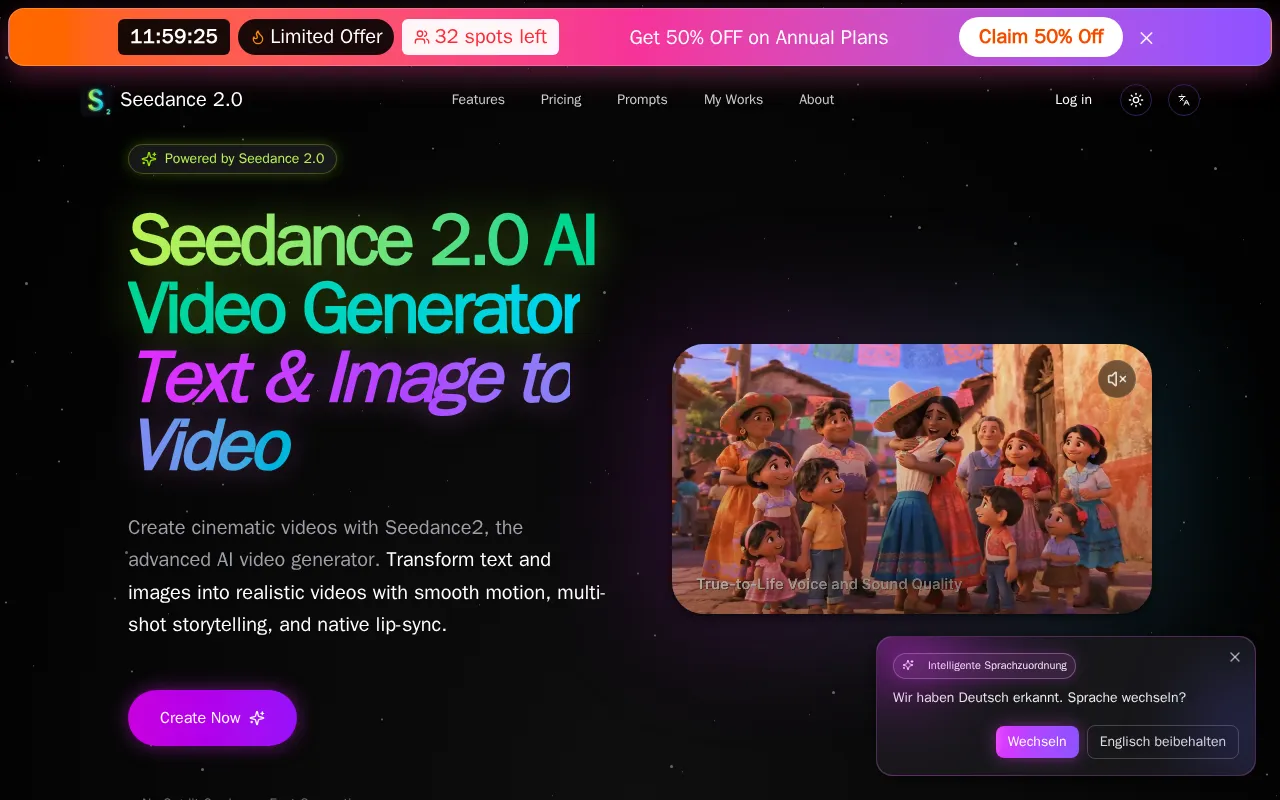This screenshot has height=800, width=1280.
Task: Dismiss the language detection popup
Action: pyautogui.click(x=1235, y=657)
